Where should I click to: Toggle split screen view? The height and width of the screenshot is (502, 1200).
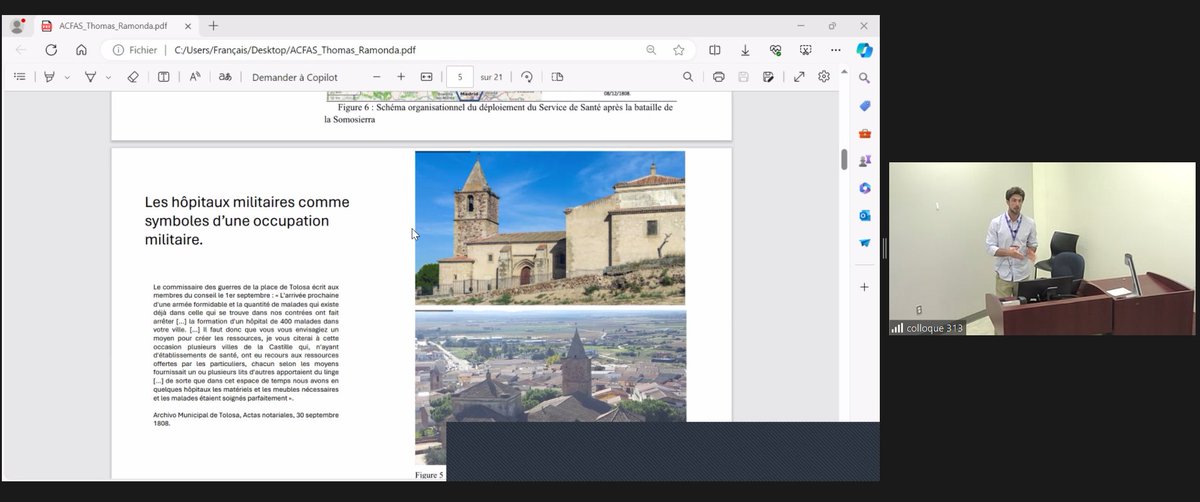715,50
